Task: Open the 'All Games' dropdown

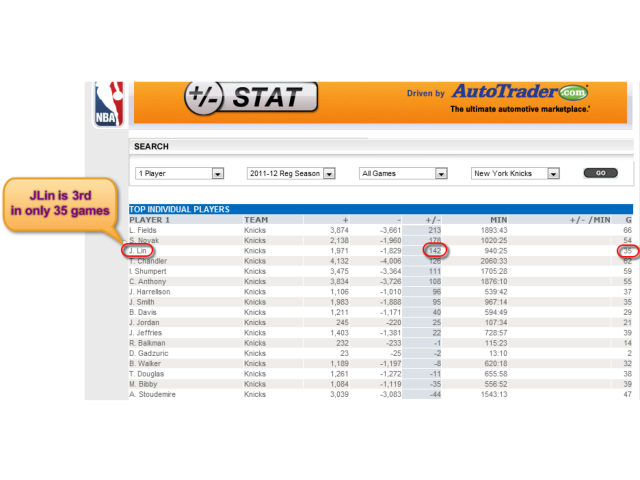Action: 403,173
